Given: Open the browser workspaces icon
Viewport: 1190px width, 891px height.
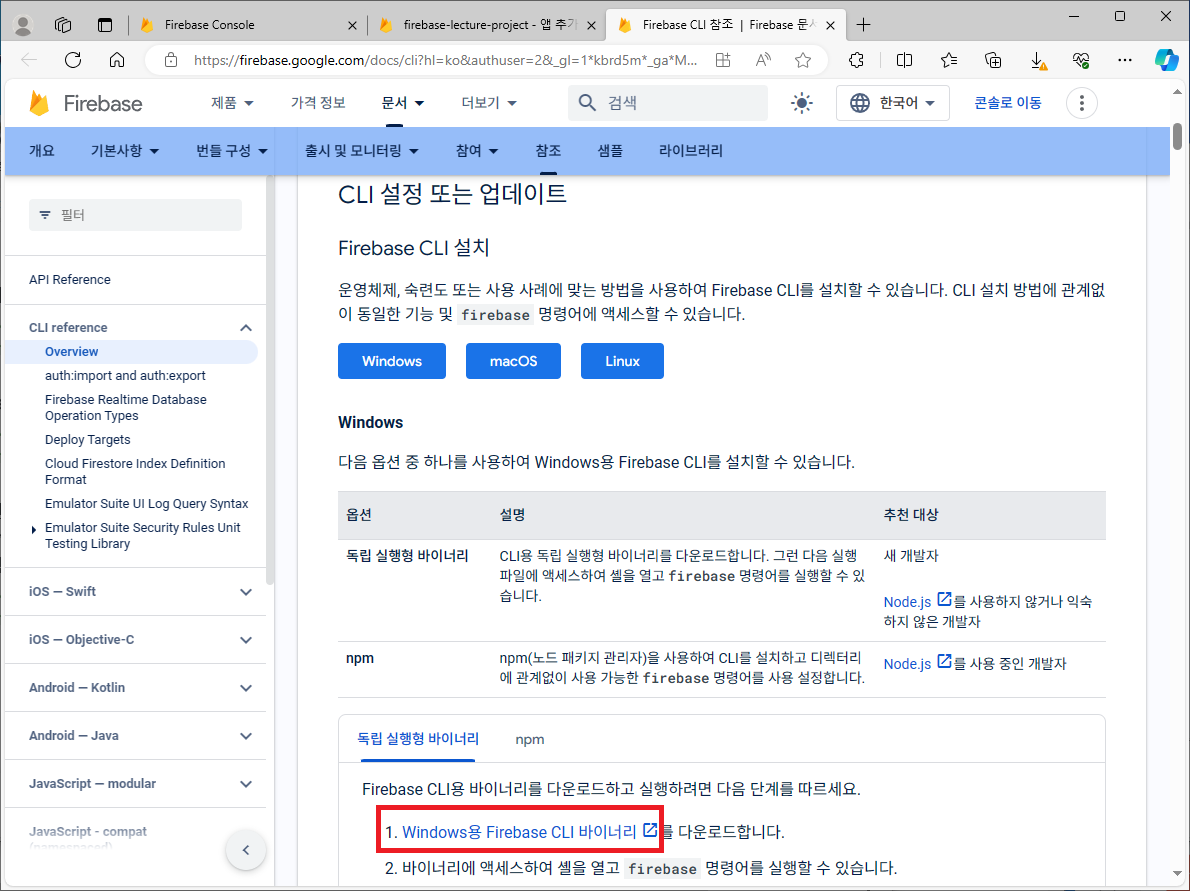Looking at the screenshot, I should tap(63, 25).
